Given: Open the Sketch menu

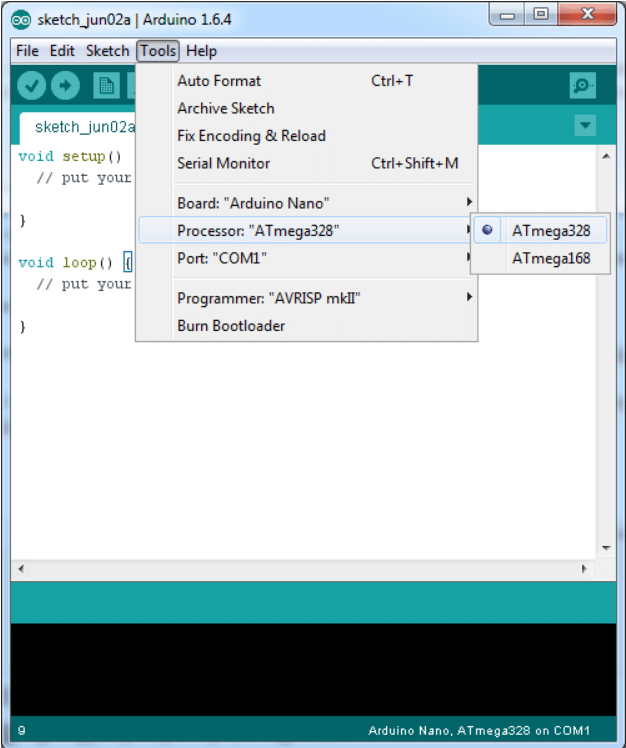Looking at the screenshot, I should point(107,51).
